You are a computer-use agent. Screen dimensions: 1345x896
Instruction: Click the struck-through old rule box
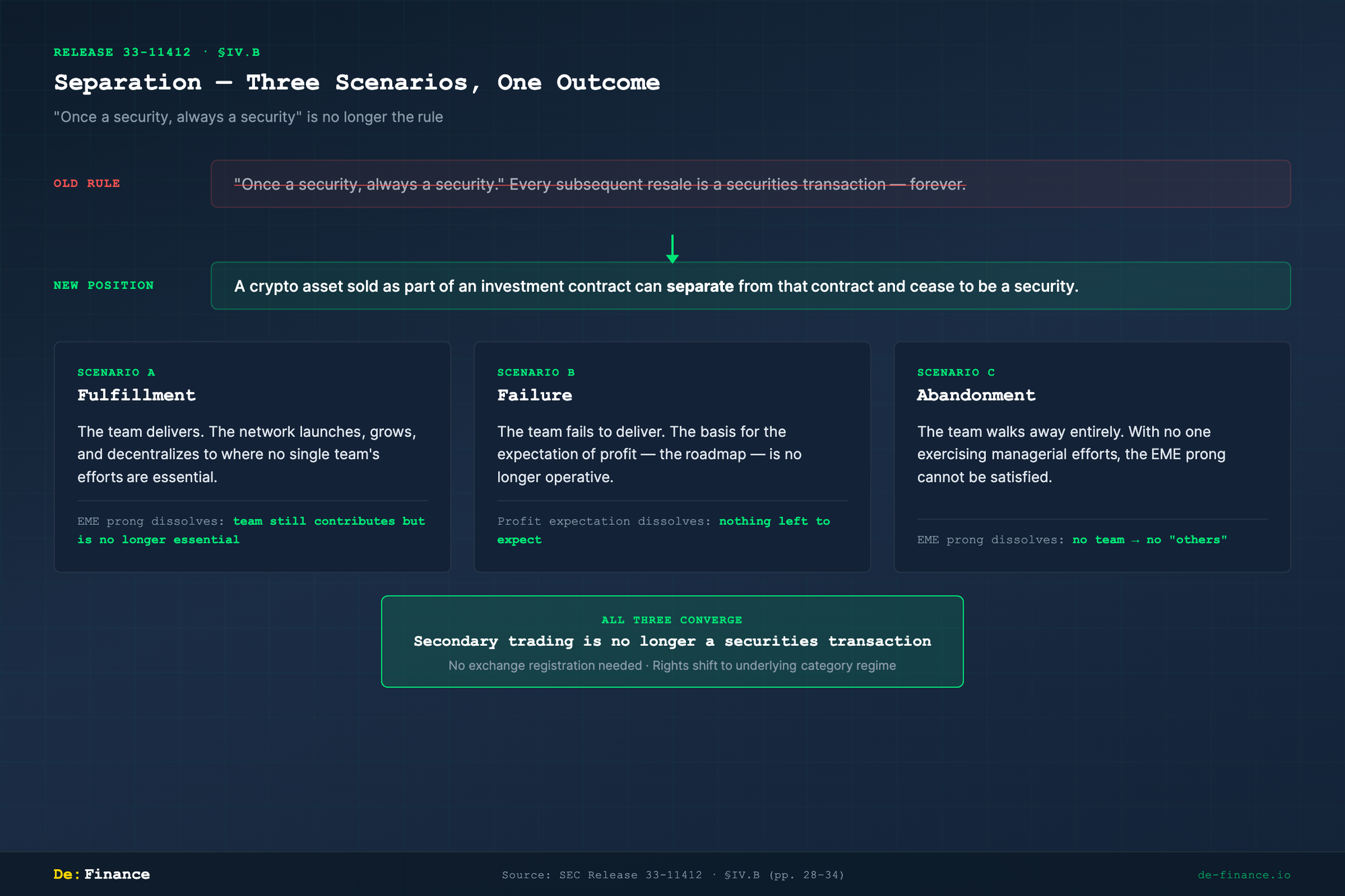[750, 184]
